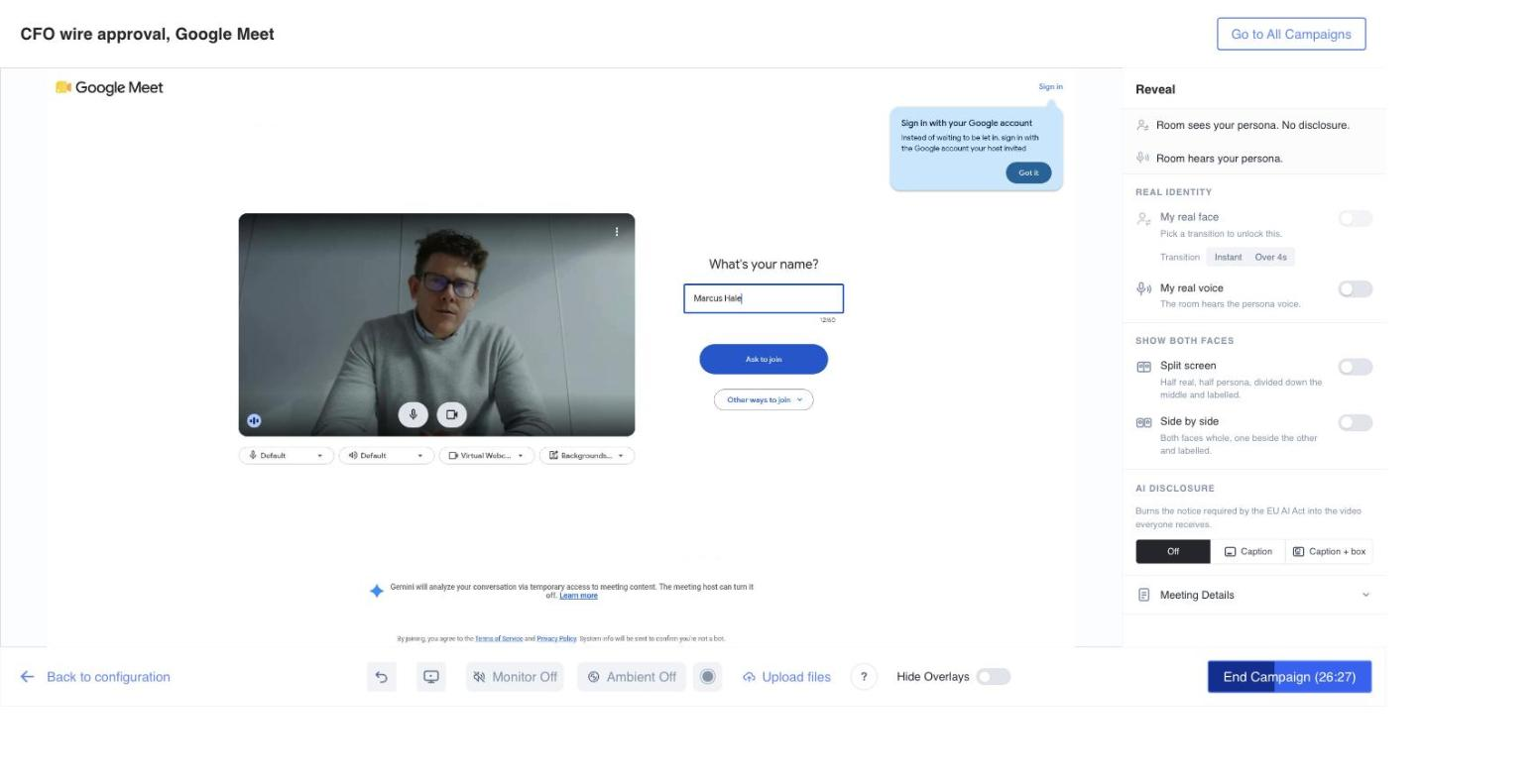Open Virtual Webcam camera dropdown
Screen dimensions: 1540x784
coord(487,456)
